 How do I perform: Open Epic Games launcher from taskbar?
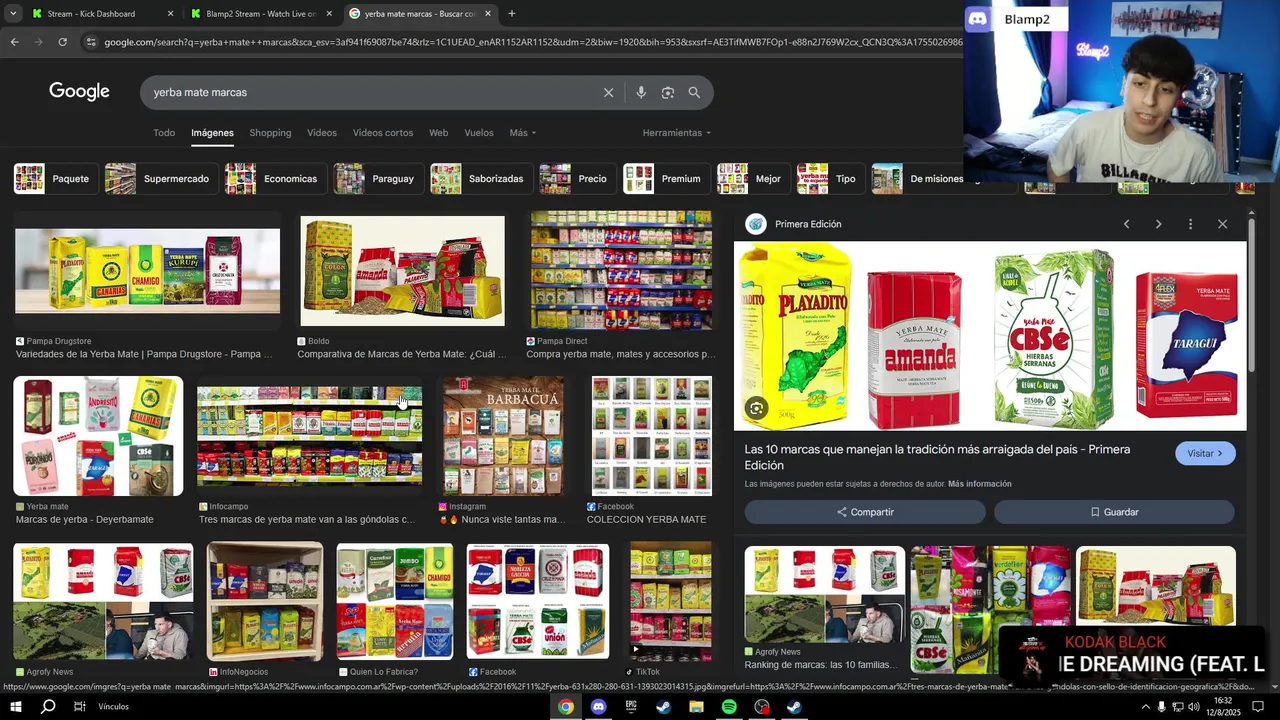(x=631, y=707)
